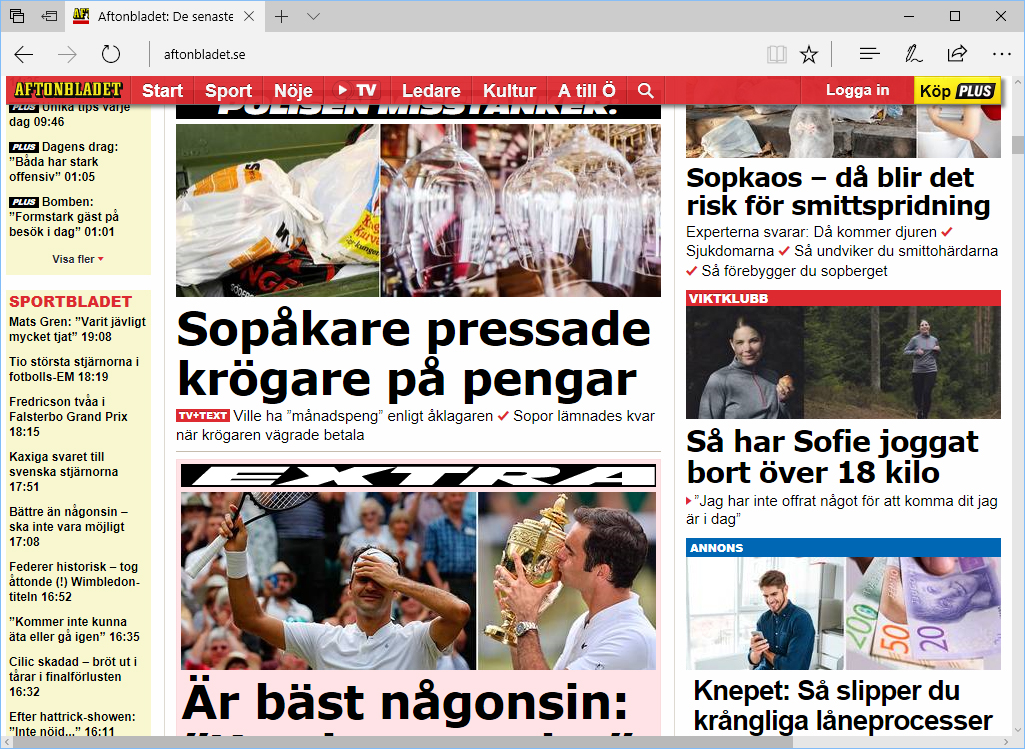Open the Start menu item
Image resolution: width=1025 pixels, height=749 pixels.
[x=162, y=90]
